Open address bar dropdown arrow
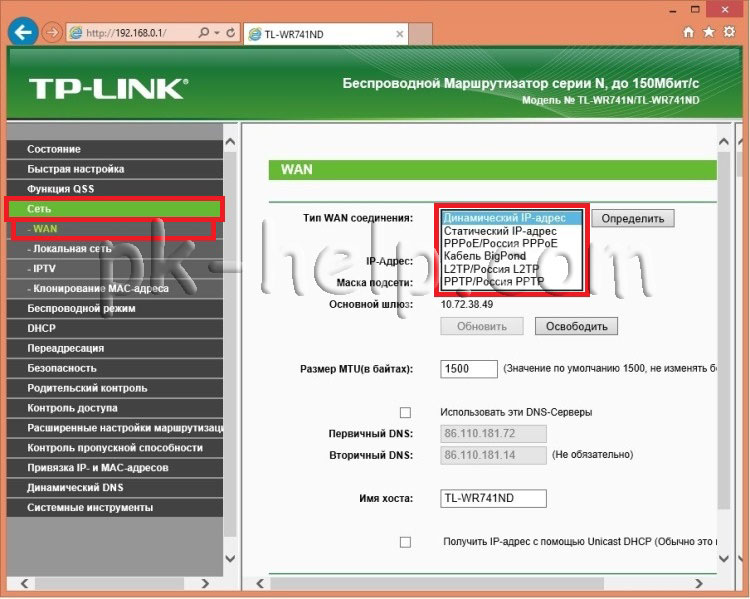The image size is (750, 599). [x=217, y=33]
